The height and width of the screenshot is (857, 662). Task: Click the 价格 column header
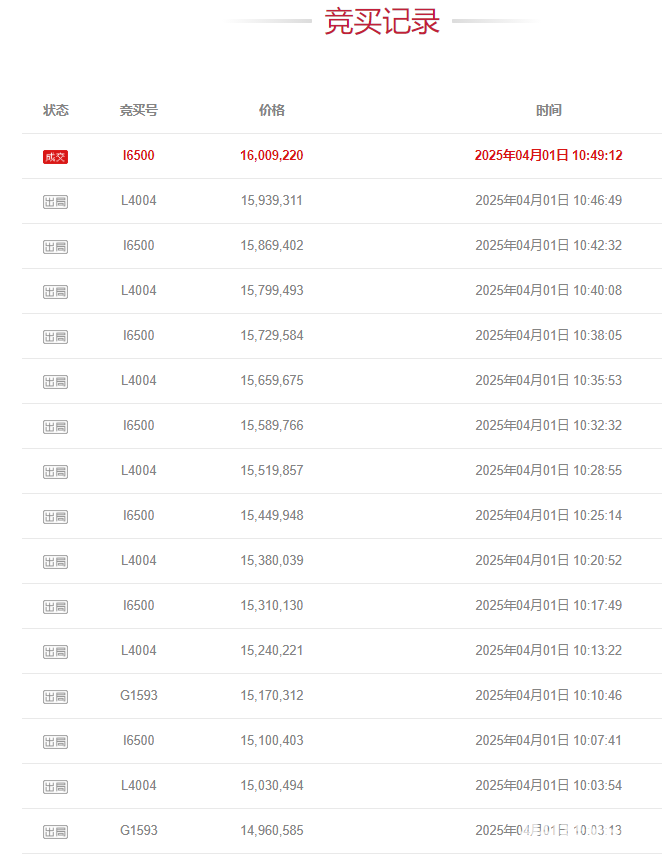[272, 110]
